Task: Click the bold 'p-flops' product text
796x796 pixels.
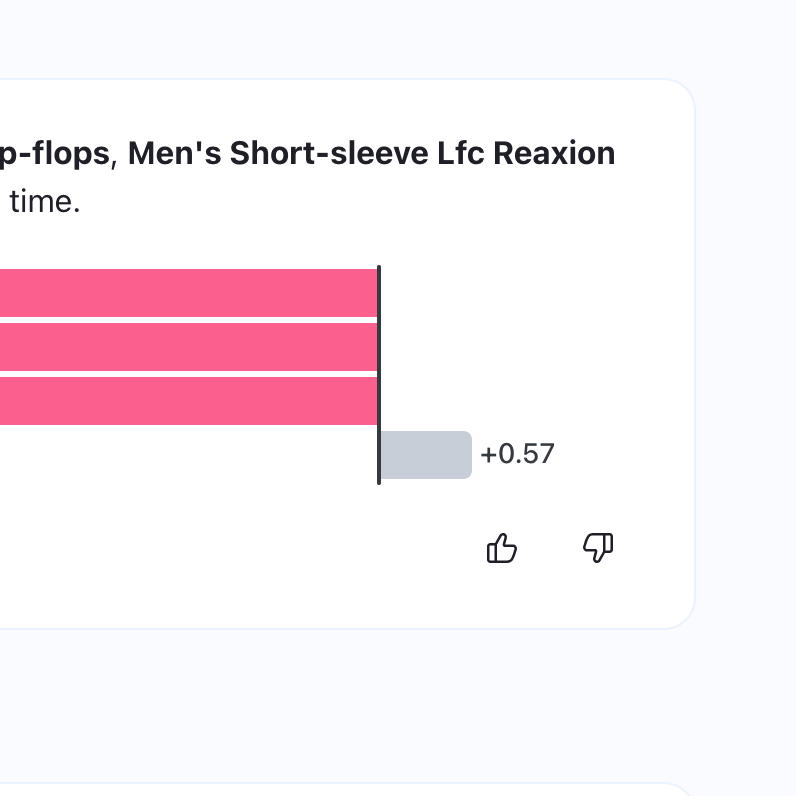Action: [x=56, y=153]
